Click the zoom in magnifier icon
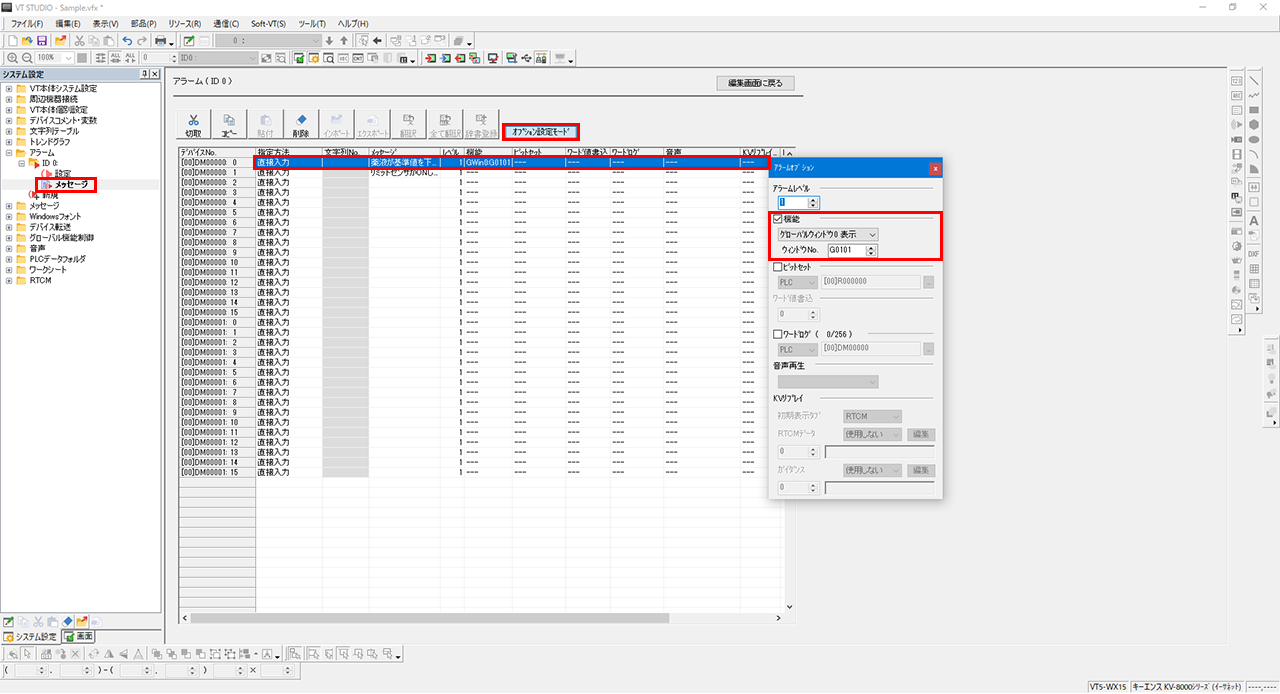Viewport: 1280px width, 694px height. click(10, 58)
